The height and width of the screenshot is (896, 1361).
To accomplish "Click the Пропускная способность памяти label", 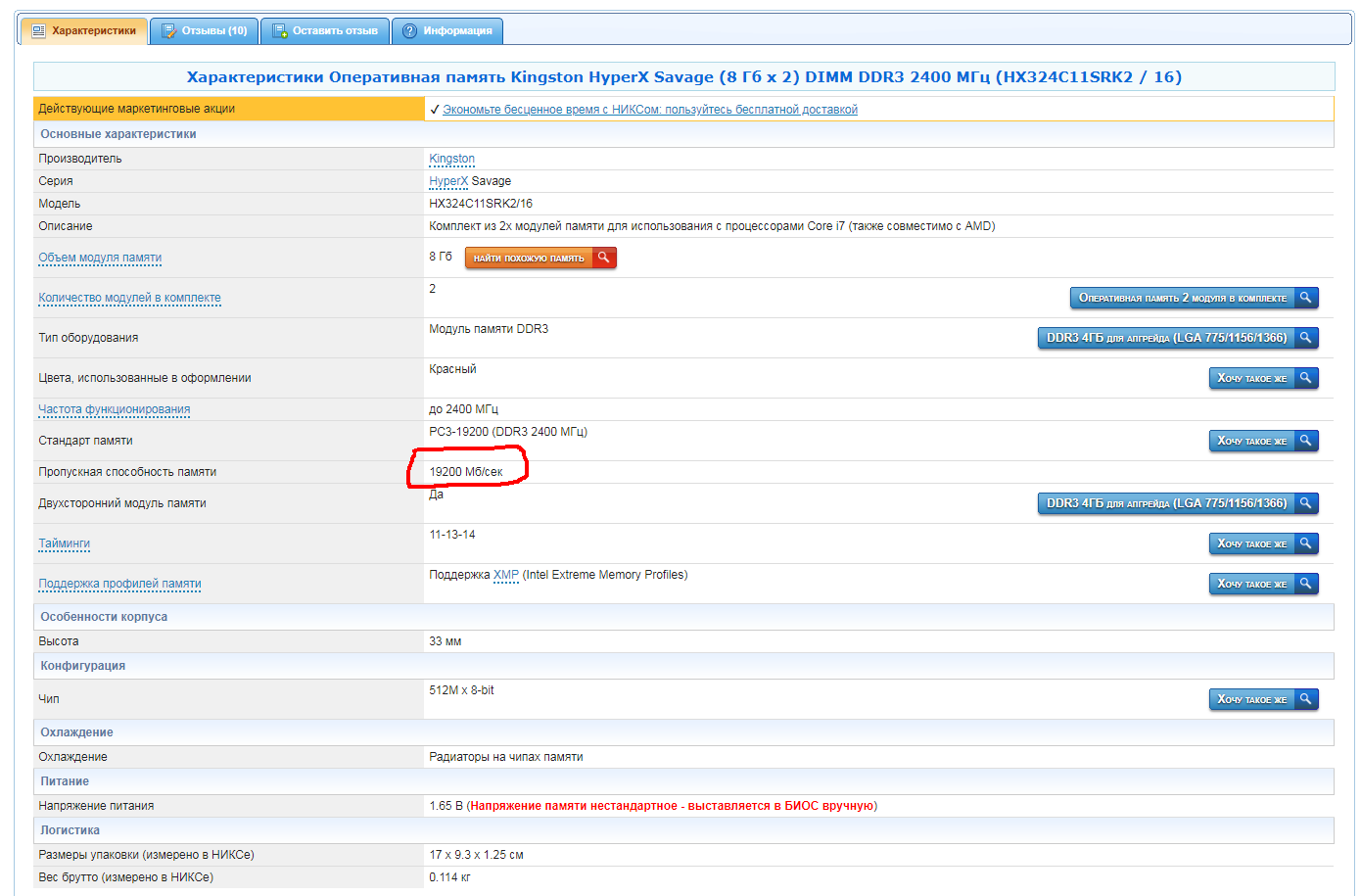I will click(x=127, y=472).
